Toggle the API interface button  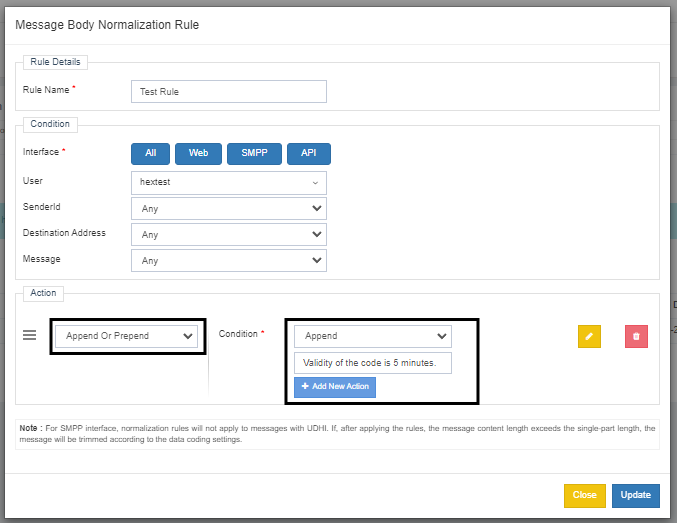tap(309, 153)
